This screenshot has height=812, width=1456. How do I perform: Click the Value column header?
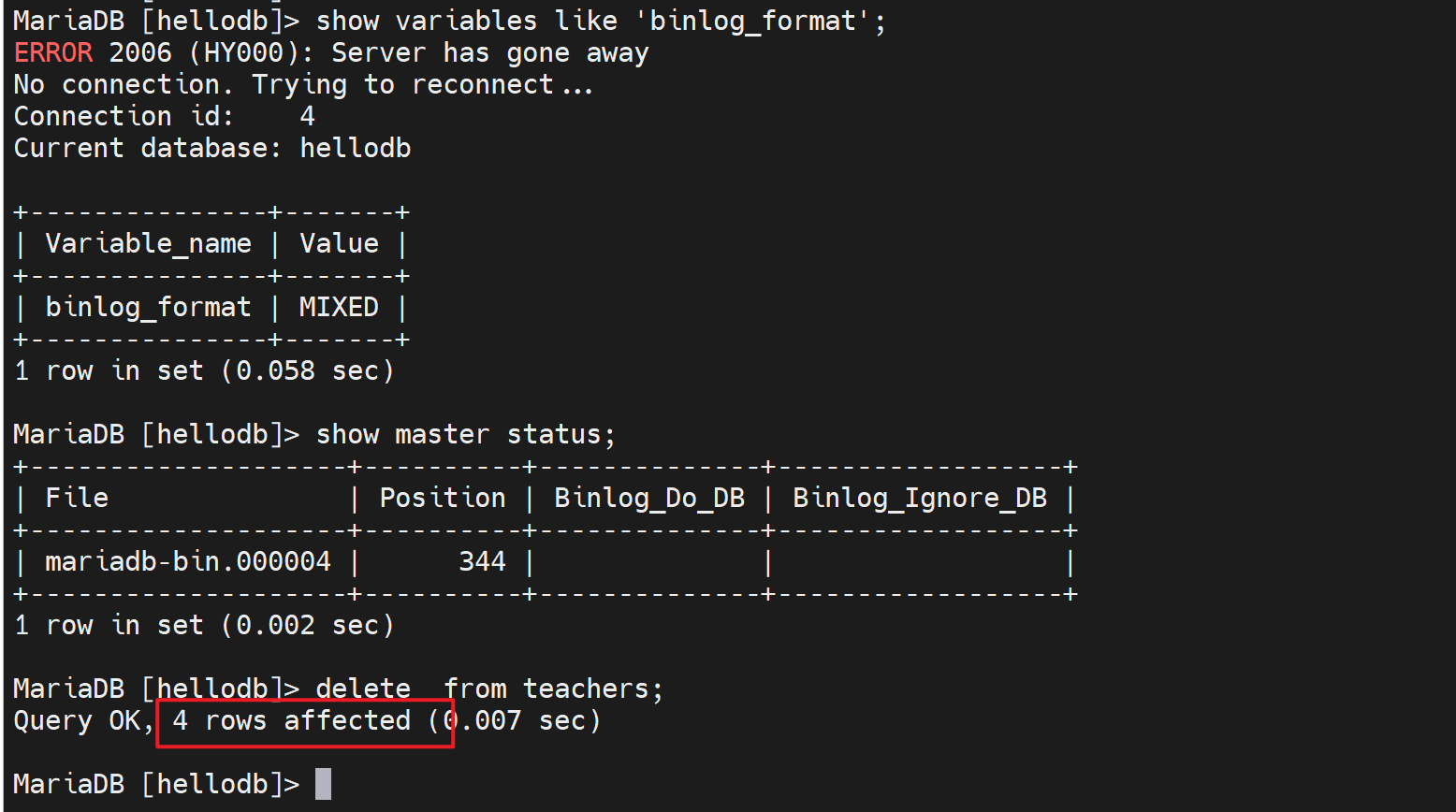339,243
